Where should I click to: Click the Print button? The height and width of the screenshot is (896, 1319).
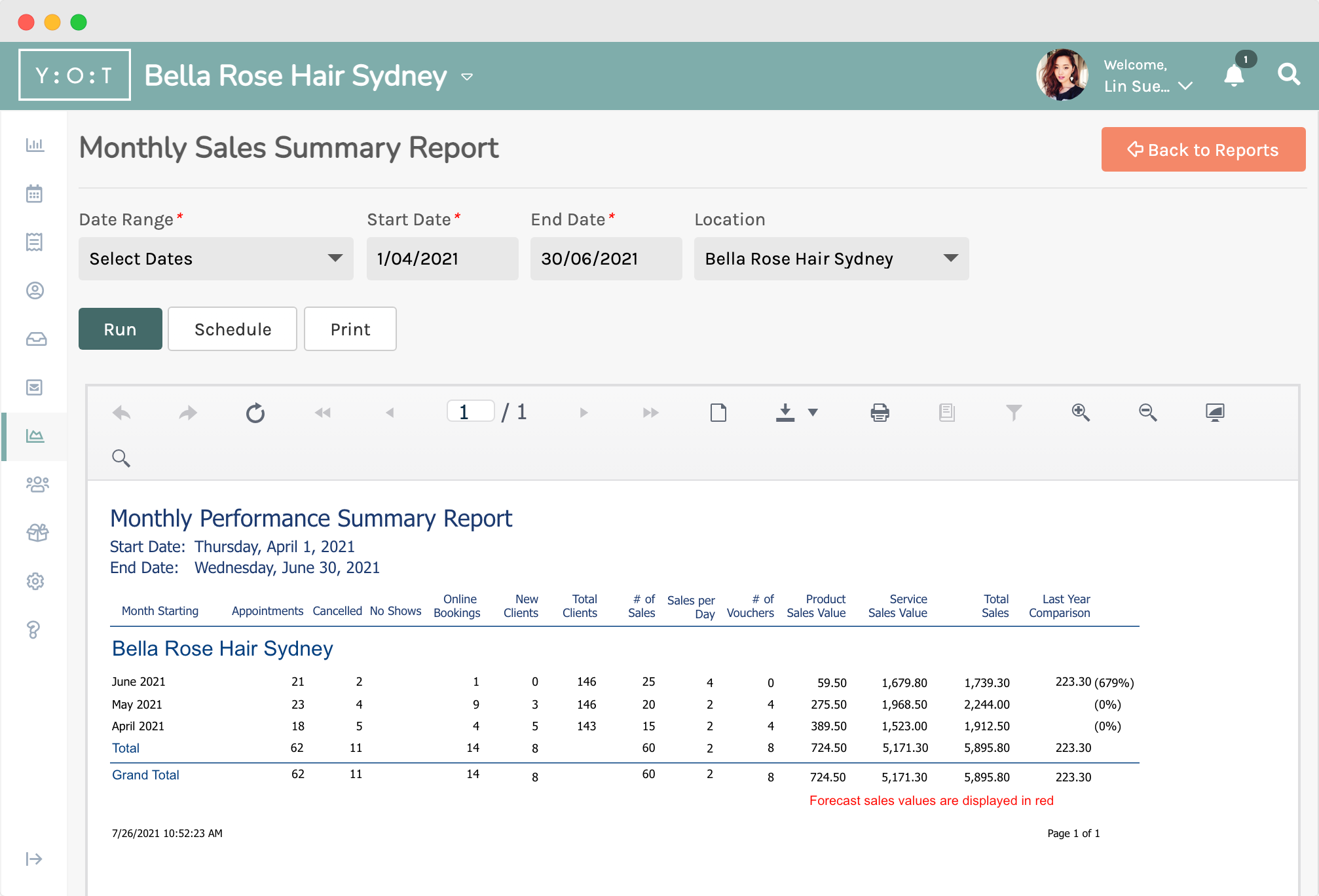coord(350,329)
